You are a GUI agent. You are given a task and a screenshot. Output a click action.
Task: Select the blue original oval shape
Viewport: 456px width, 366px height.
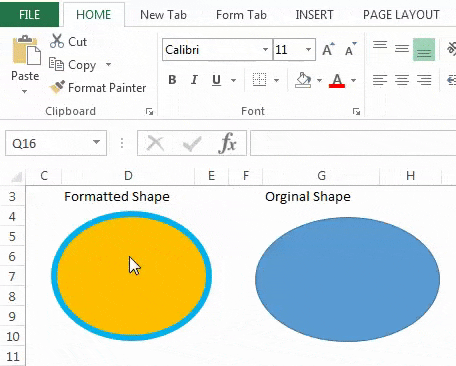(x=347, y=279)
